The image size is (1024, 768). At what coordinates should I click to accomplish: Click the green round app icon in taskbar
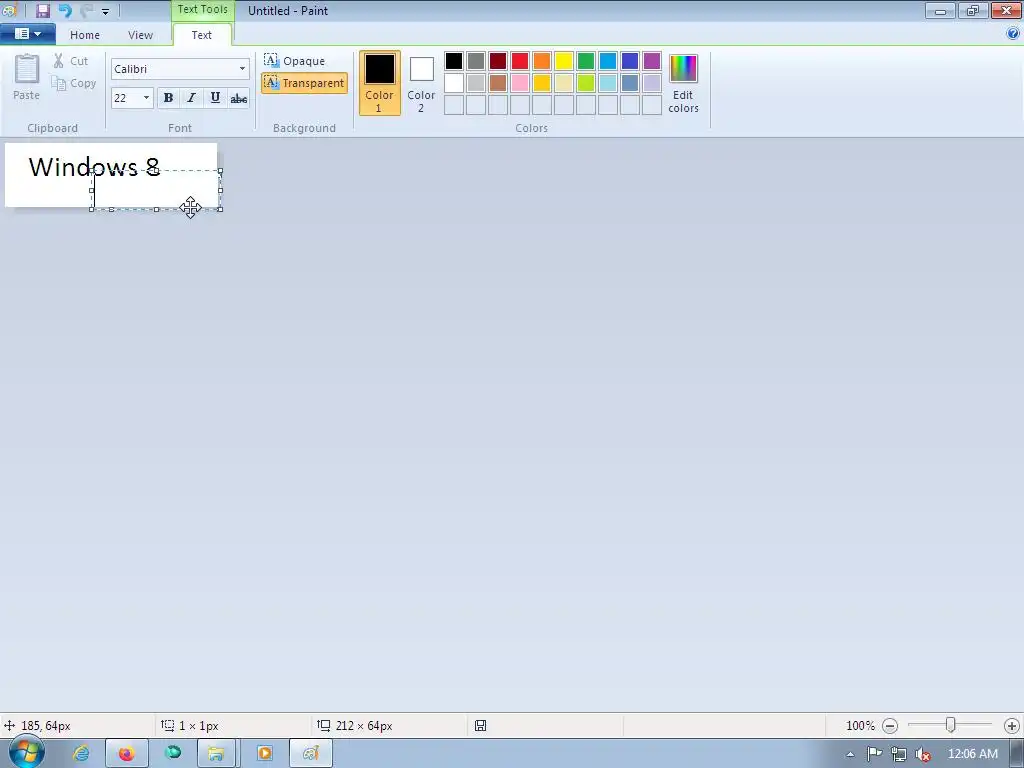coord(173,753)
